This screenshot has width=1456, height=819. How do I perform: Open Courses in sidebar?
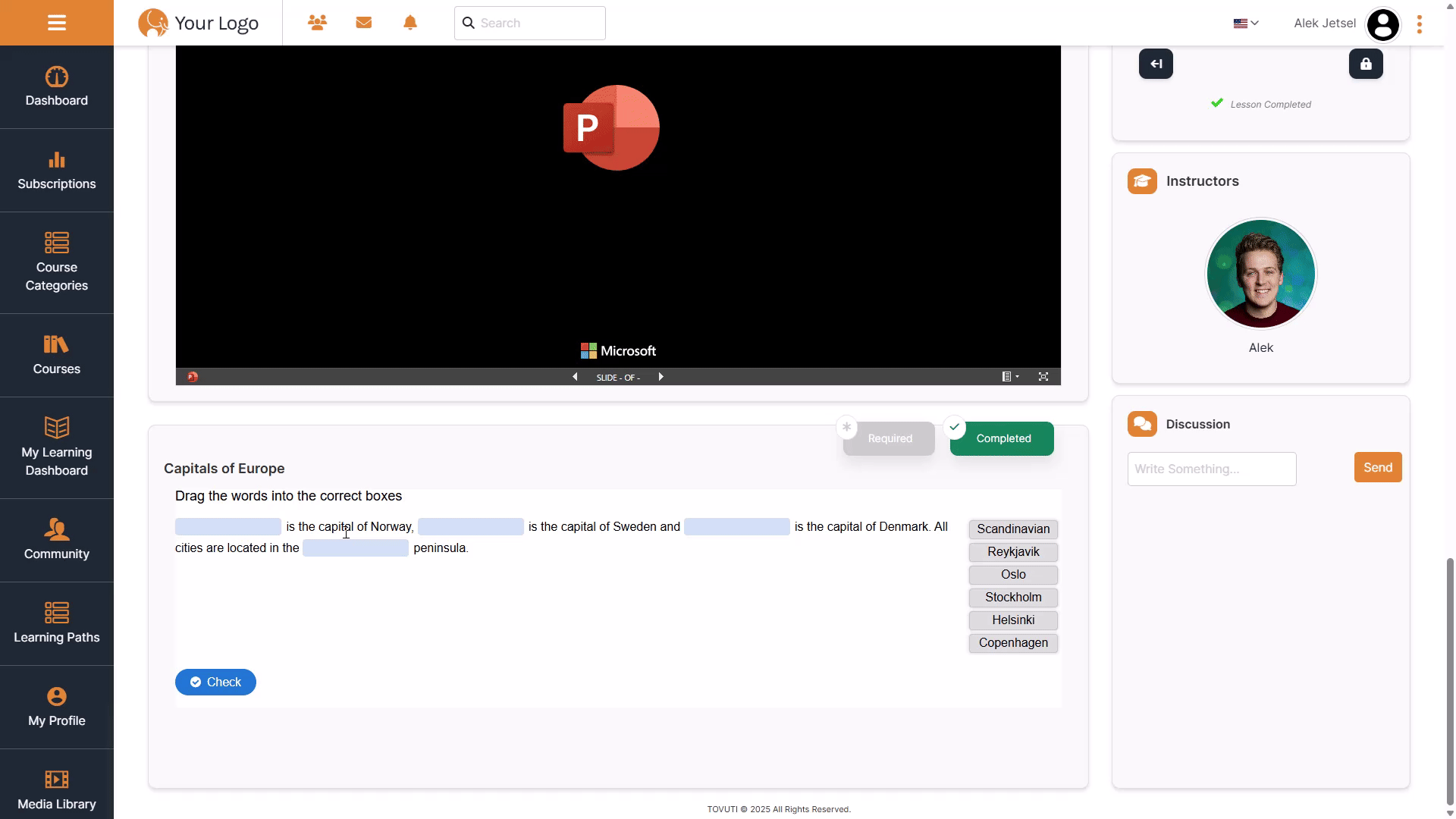pos(57,356)
